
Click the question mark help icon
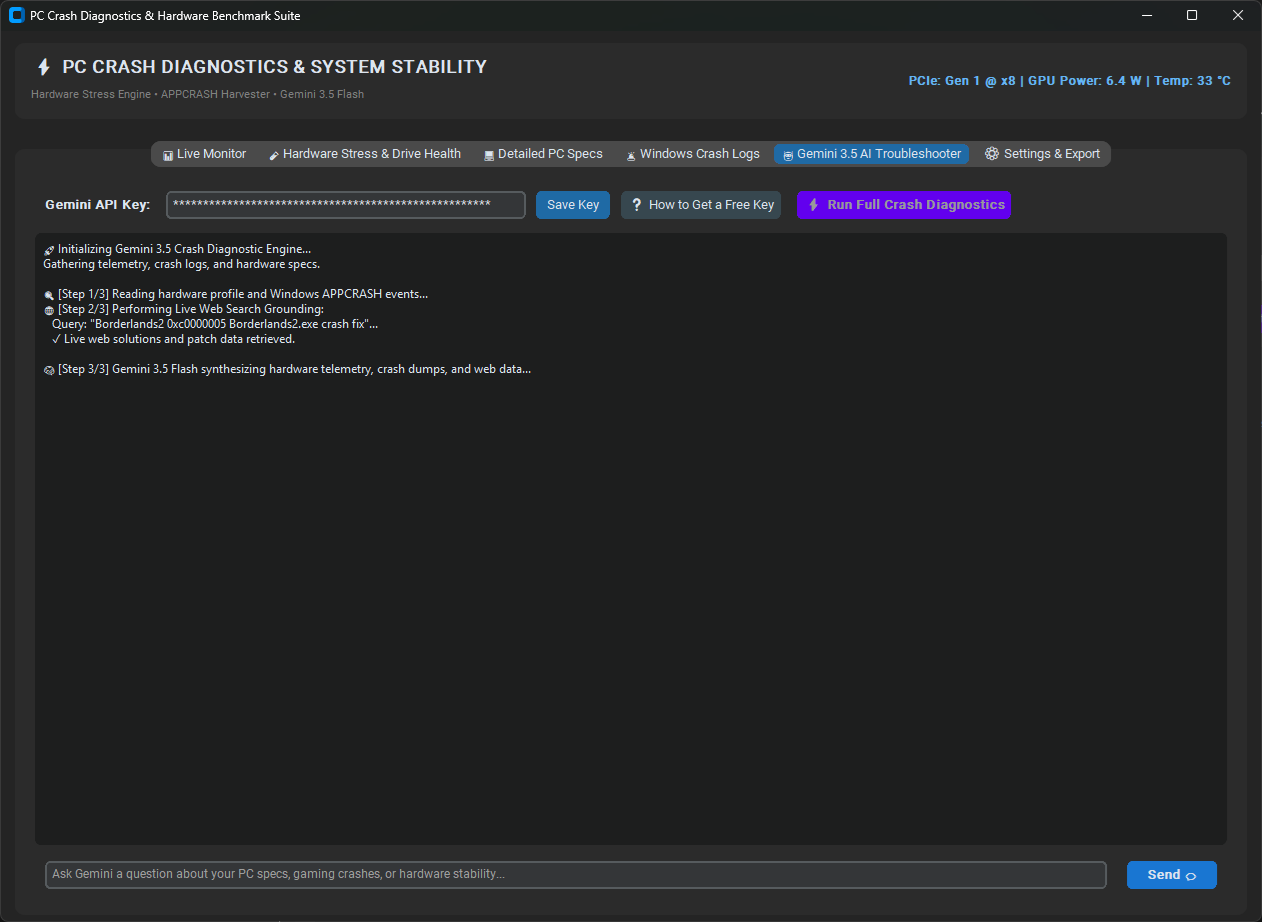636,205
